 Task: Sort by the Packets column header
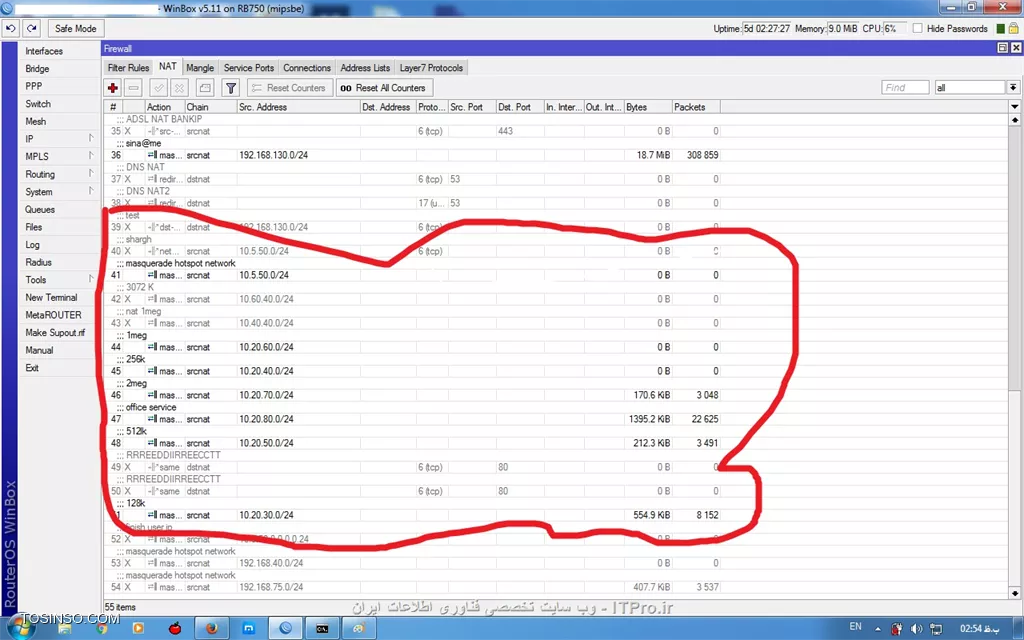click(x=696, y=106)
